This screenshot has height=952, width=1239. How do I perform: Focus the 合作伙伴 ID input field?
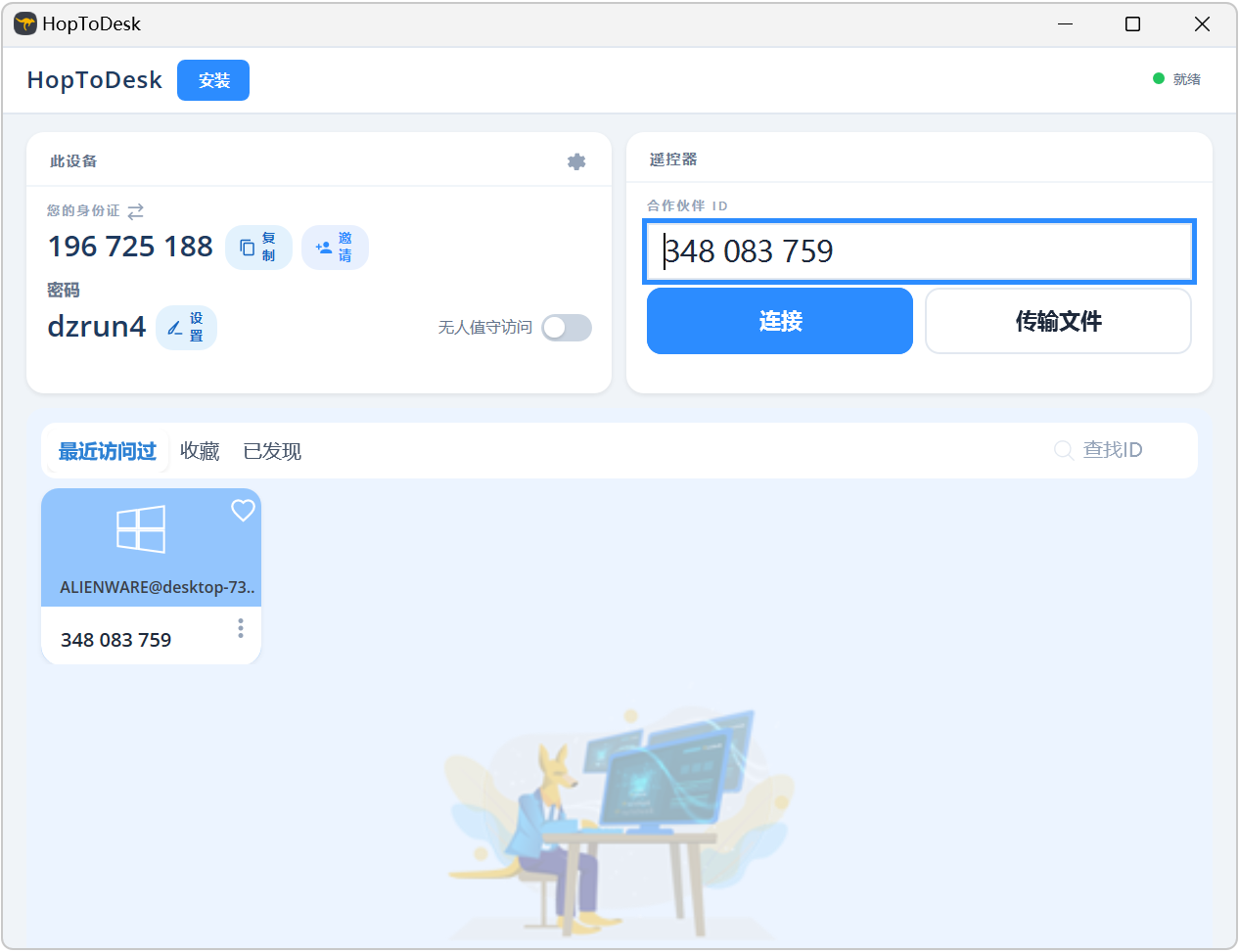(x=919, y=251)
